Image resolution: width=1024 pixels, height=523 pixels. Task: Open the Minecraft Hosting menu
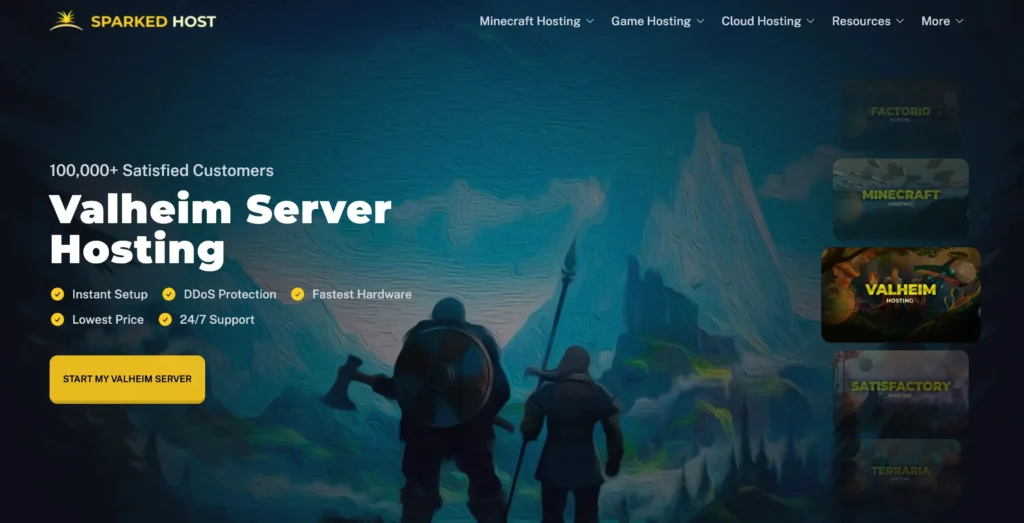[x=529, y=21]
